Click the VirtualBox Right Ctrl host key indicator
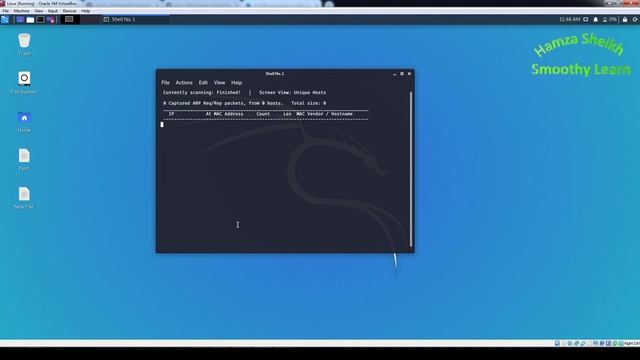The height and width of the screenshot is (360, 640). coord(632,344)
